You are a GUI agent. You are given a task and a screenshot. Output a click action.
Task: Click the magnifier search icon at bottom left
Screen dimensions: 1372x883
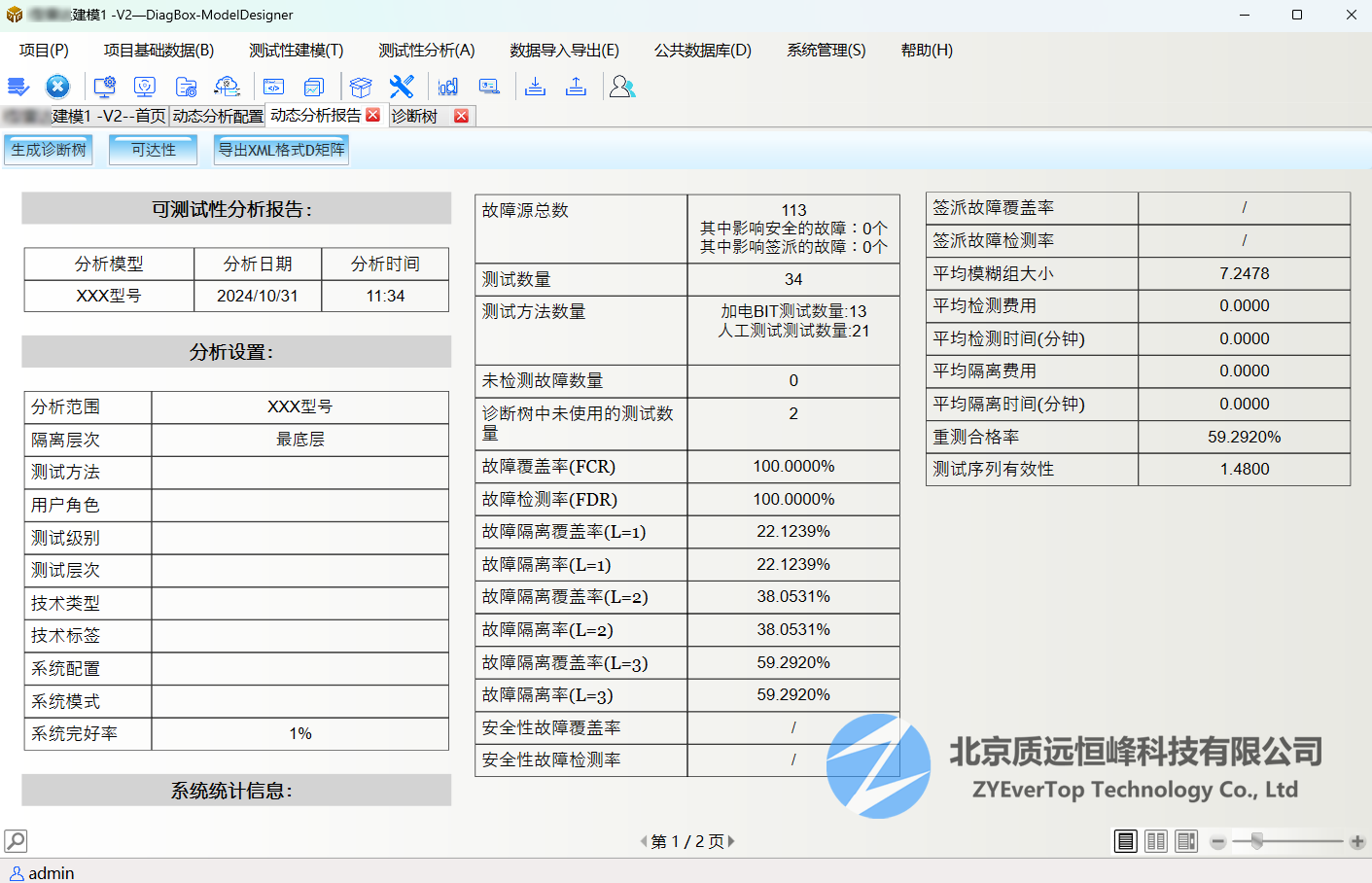coord(16,841)
